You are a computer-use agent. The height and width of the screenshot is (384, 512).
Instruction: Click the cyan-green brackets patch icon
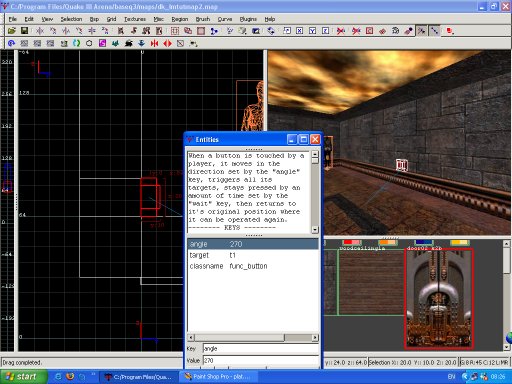point(76,43)
